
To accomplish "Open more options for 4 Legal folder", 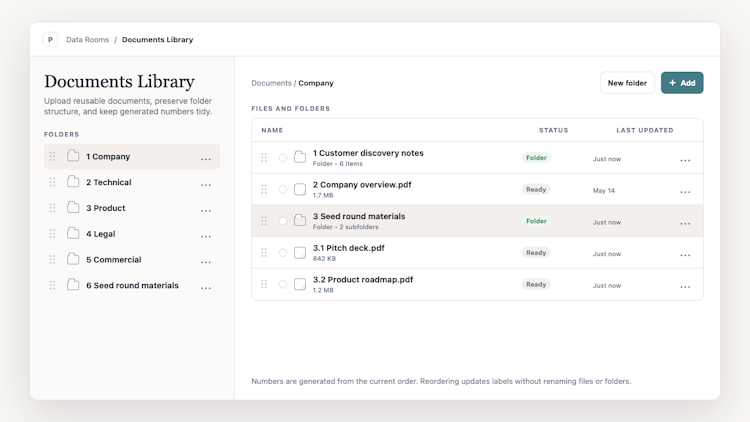I will pyautogui.click(x=206, y=236).
